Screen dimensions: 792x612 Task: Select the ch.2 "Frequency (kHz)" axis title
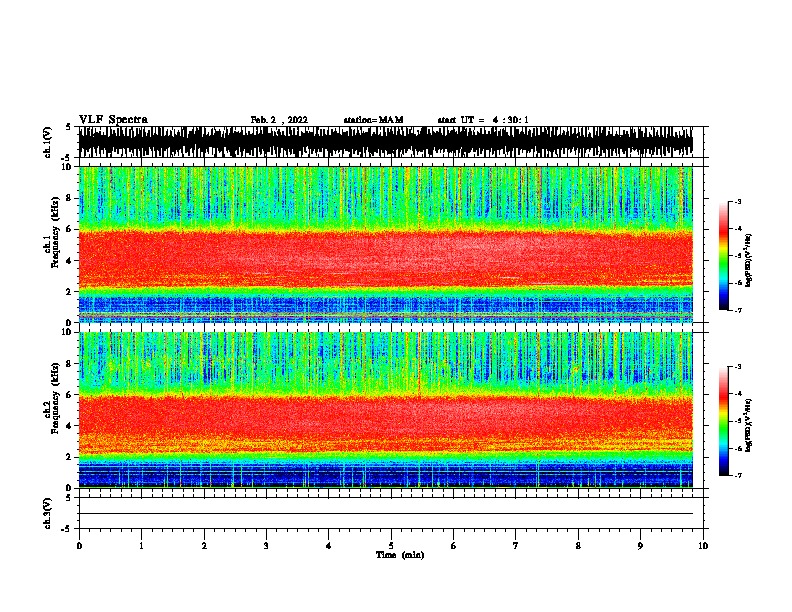coord(55,398)
